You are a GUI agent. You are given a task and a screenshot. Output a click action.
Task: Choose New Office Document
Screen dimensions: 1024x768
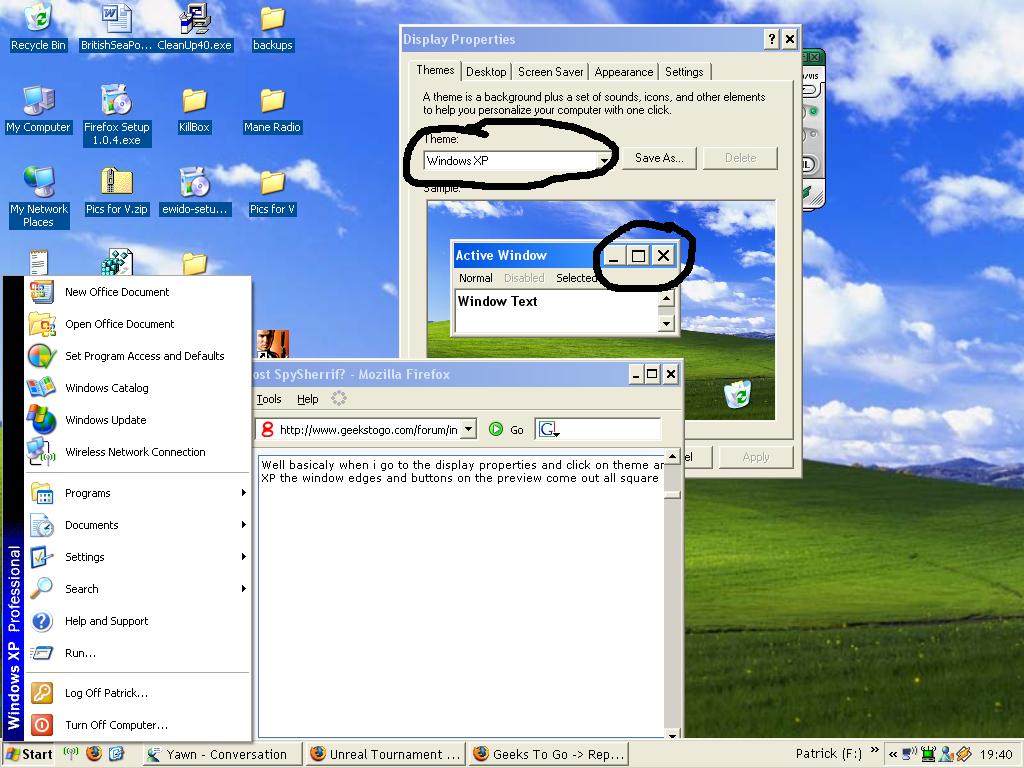click(138, 292)
